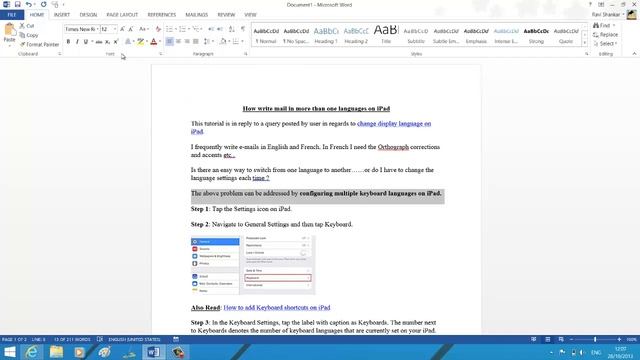Screen dimensions: 640x360
Task: Toggle Strikethrough formatting
Action: point(99,42)
